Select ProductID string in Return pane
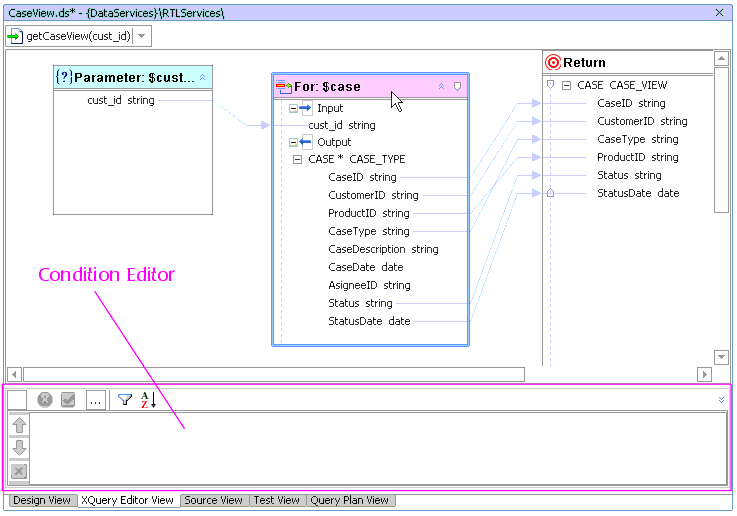Screen dimensions: 737x516 [x=638, y=157]
